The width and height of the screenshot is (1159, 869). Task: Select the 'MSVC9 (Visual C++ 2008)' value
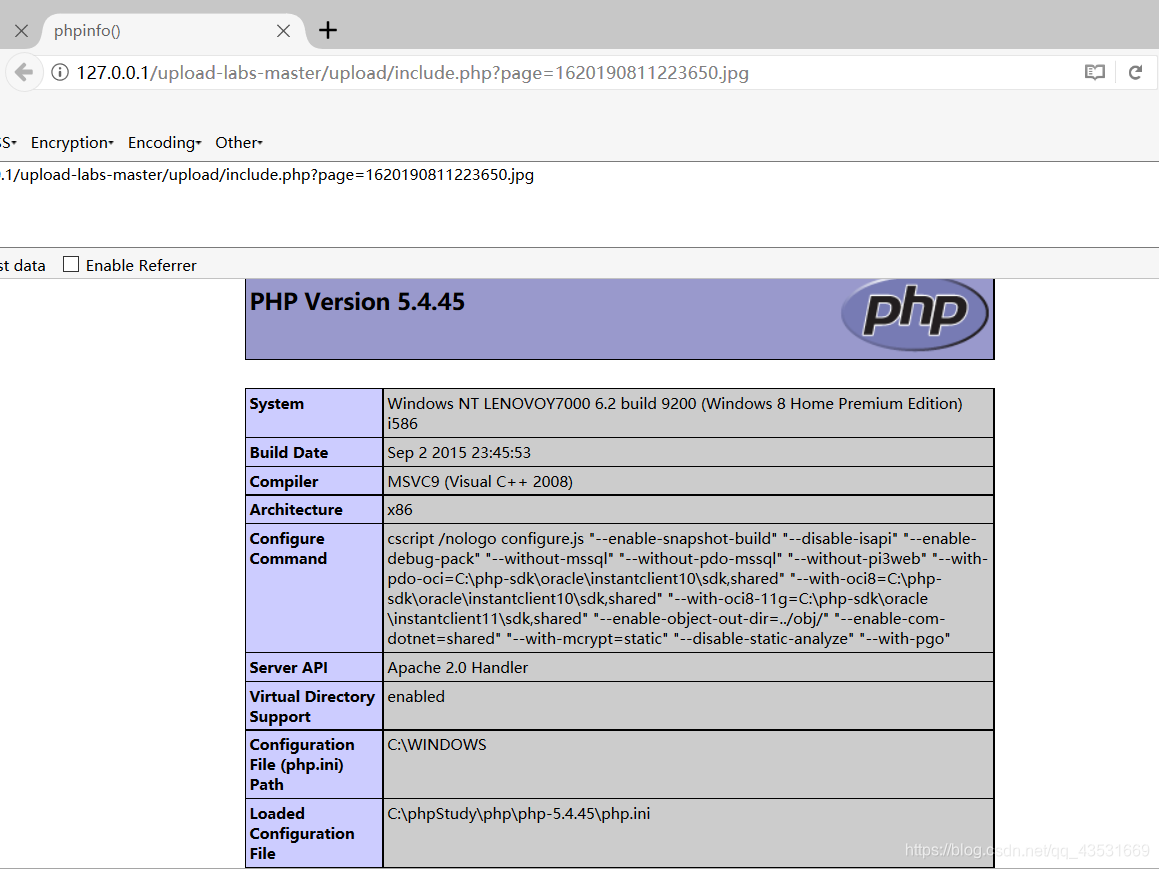pyautogui.click(x=480, y=482)
